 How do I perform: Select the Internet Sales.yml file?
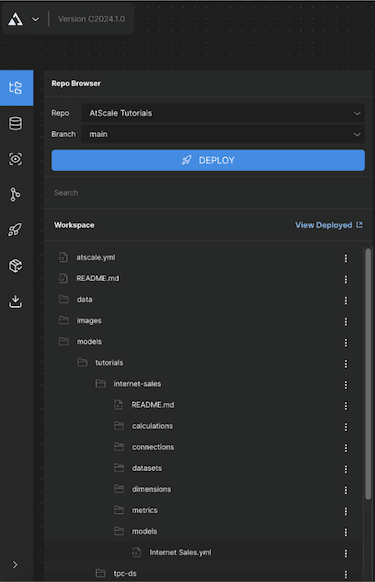point(180,552)
